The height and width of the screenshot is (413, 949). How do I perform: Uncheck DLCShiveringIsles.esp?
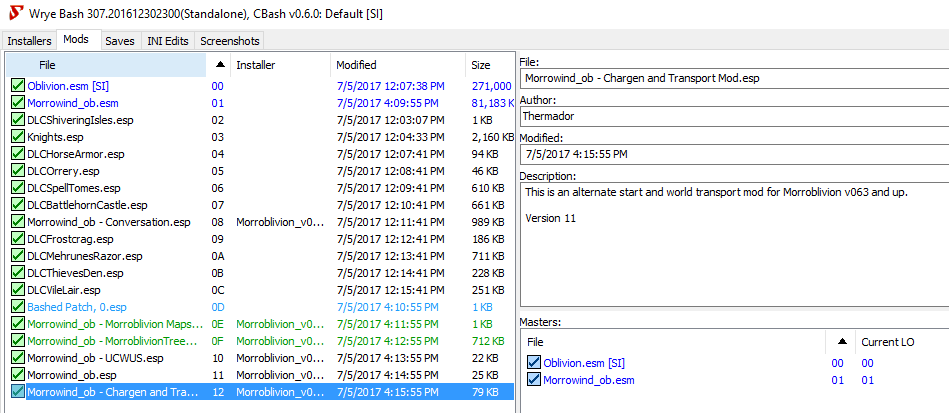[x=18, y=120]
